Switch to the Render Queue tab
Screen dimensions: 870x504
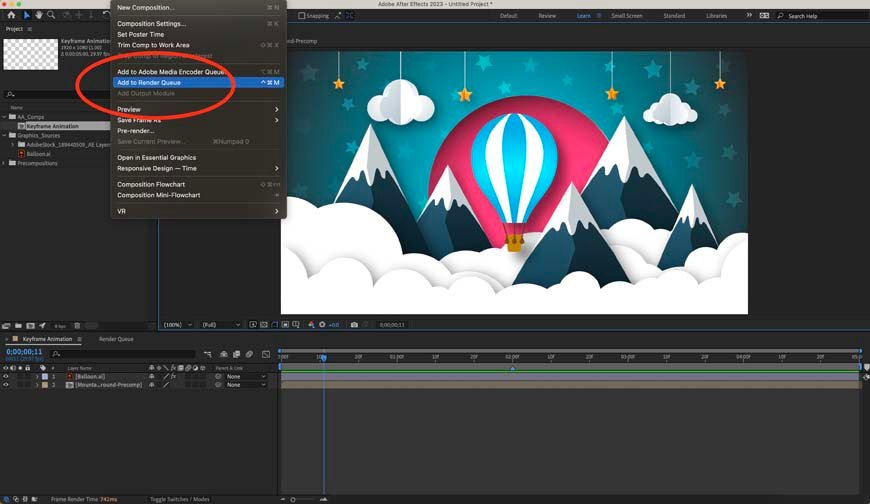coord(116,339)
